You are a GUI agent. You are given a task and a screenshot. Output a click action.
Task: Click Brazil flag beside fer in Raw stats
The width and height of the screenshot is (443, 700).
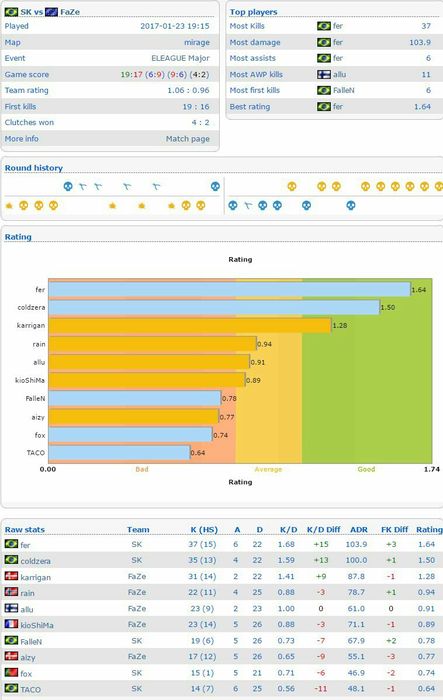click(x=11, y=544)
